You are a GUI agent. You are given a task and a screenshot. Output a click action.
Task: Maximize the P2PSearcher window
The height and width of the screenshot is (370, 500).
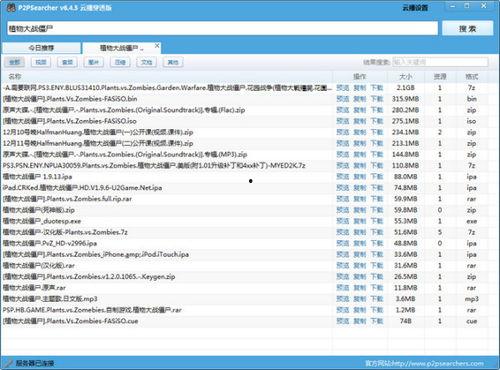click(467, 6)
